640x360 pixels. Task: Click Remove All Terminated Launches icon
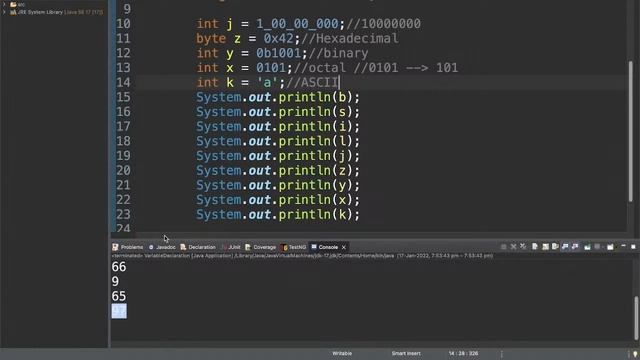click(523, 247)
